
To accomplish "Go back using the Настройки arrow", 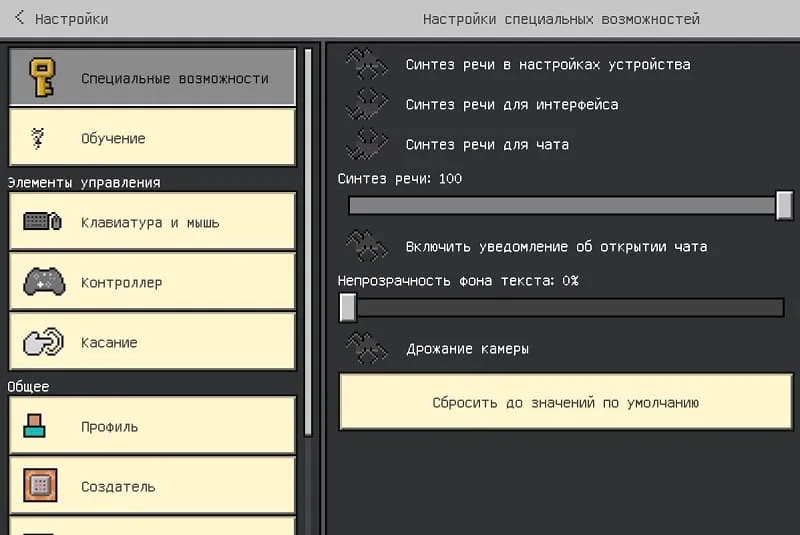I will [19, 18].
